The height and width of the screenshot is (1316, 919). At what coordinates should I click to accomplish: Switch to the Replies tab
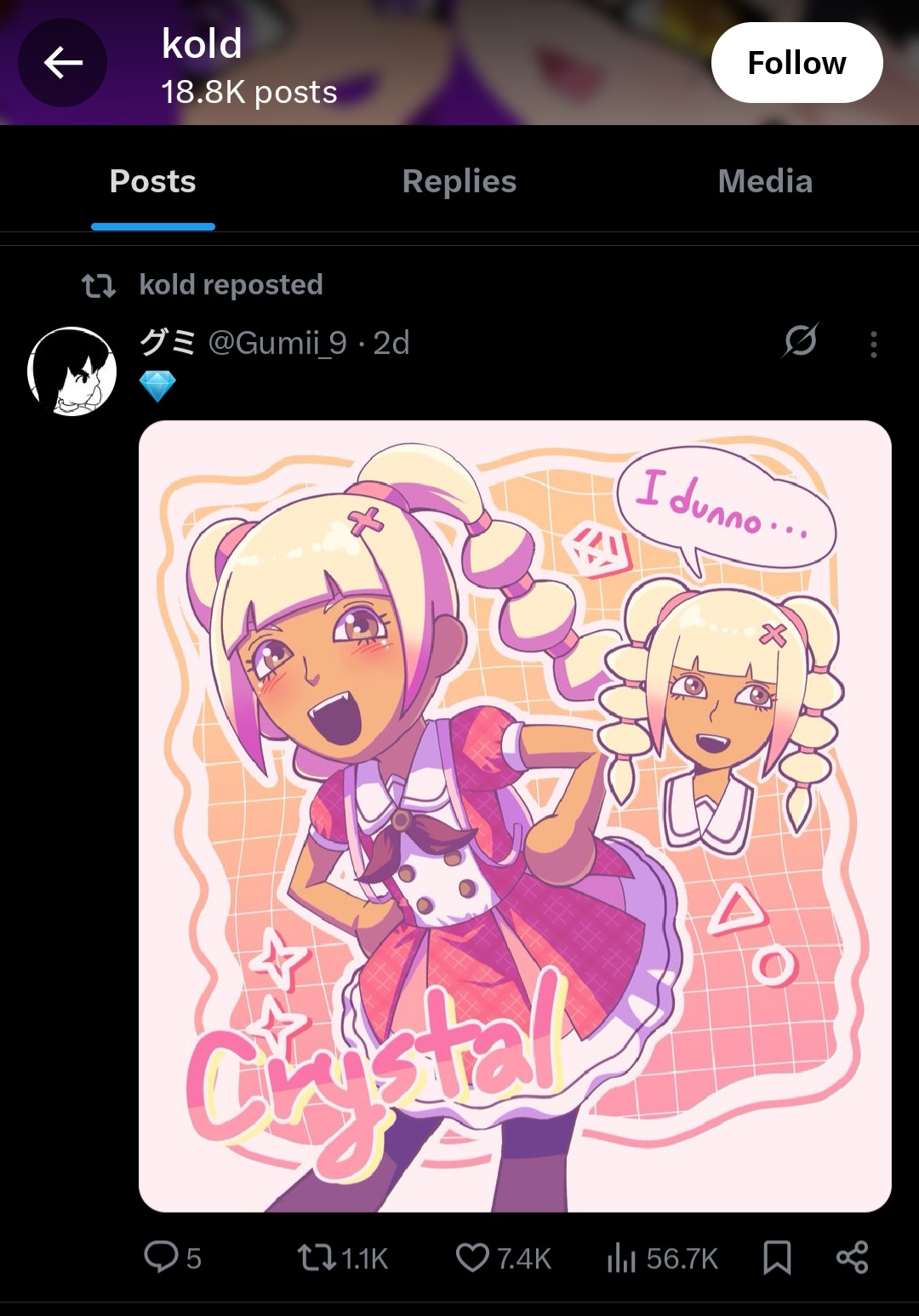(x=459, y=181)
